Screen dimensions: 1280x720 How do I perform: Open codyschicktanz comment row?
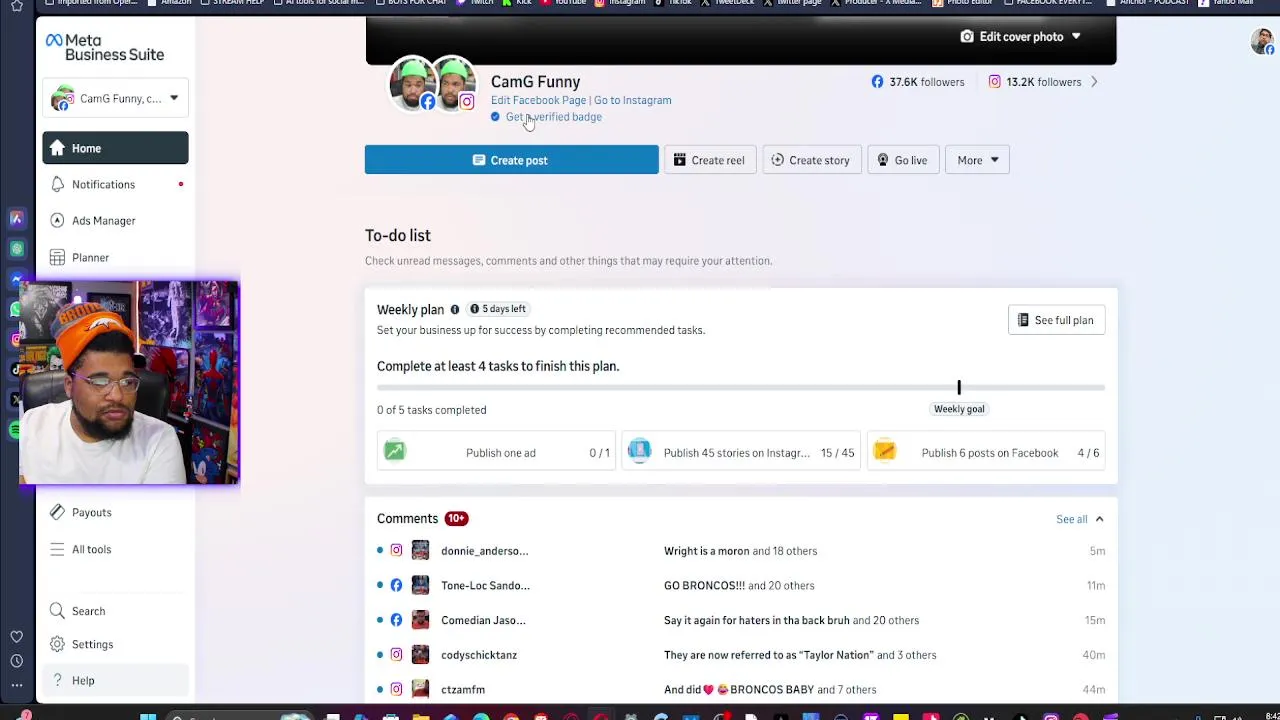(x=741, y=655)
